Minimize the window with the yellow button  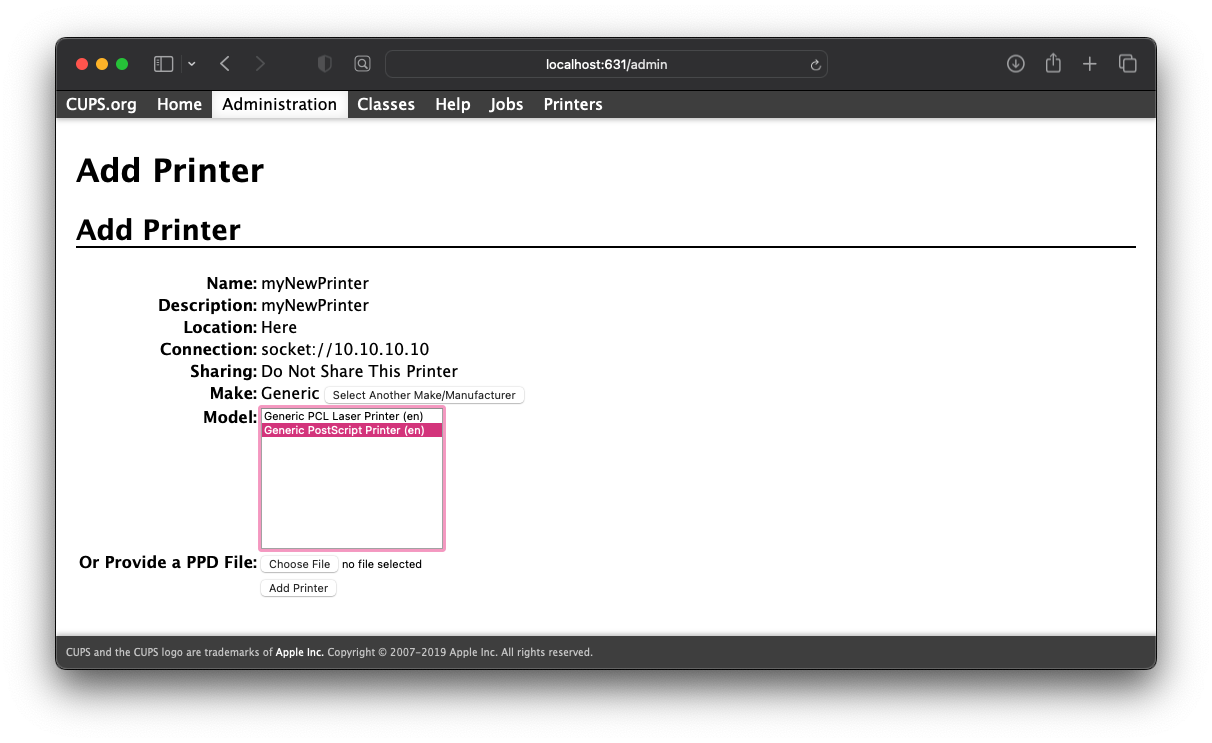click(102, 64)
